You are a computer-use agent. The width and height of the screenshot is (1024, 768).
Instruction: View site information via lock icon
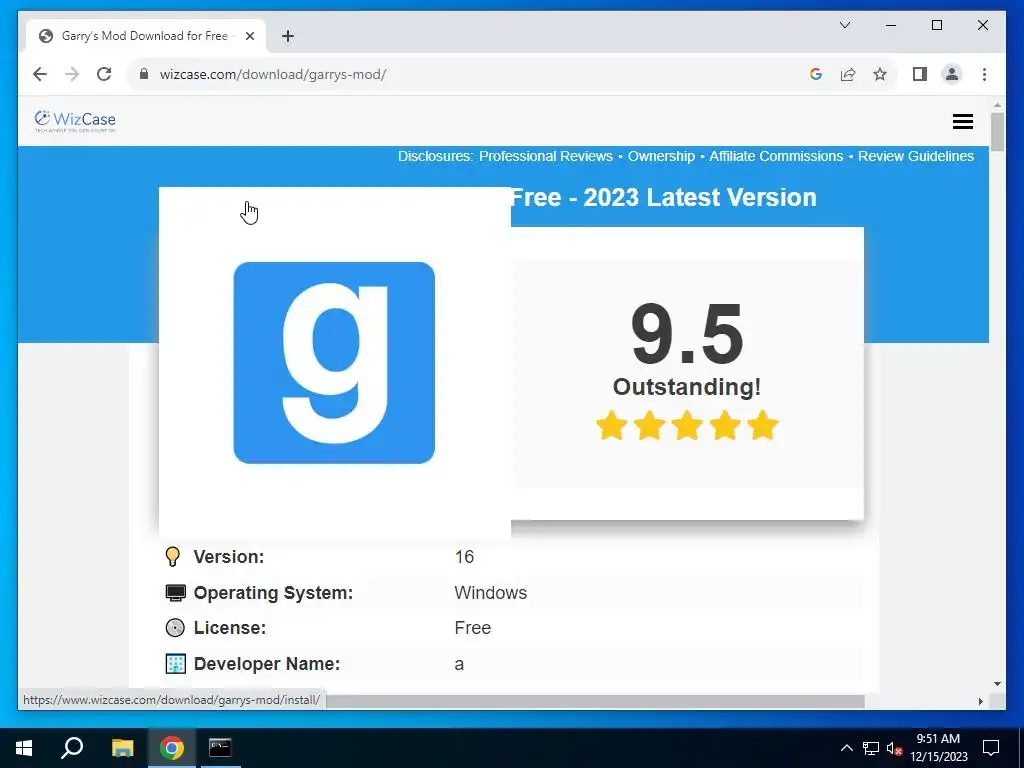pyautogui.click(x=144, y=74)
